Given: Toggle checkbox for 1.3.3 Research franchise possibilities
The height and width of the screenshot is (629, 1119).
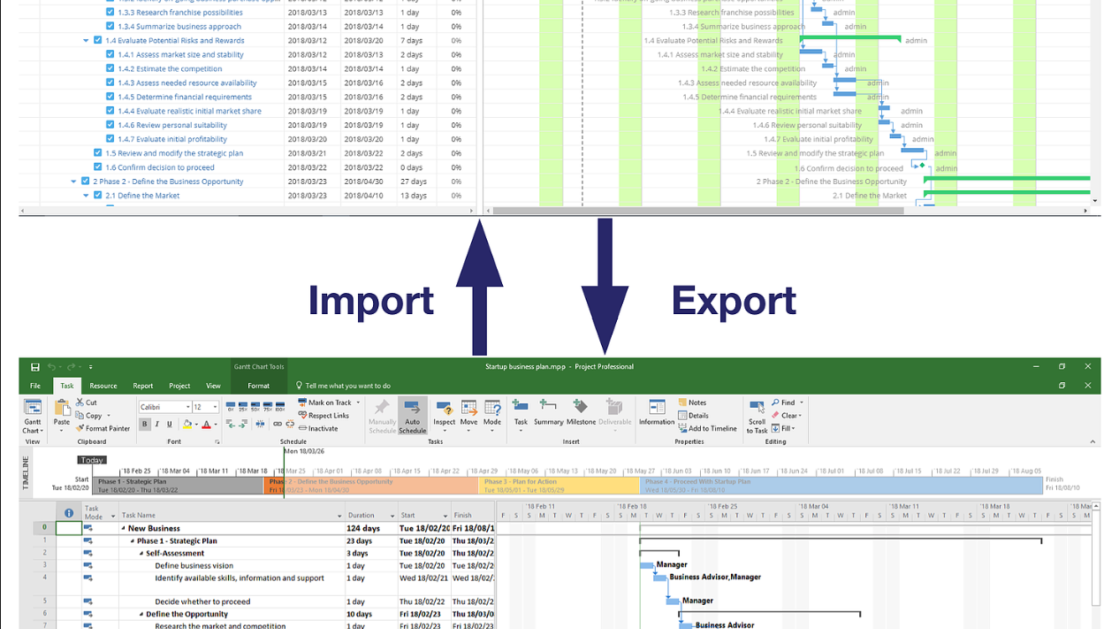Looking at the screenshot, I should [x=110, y=12].
